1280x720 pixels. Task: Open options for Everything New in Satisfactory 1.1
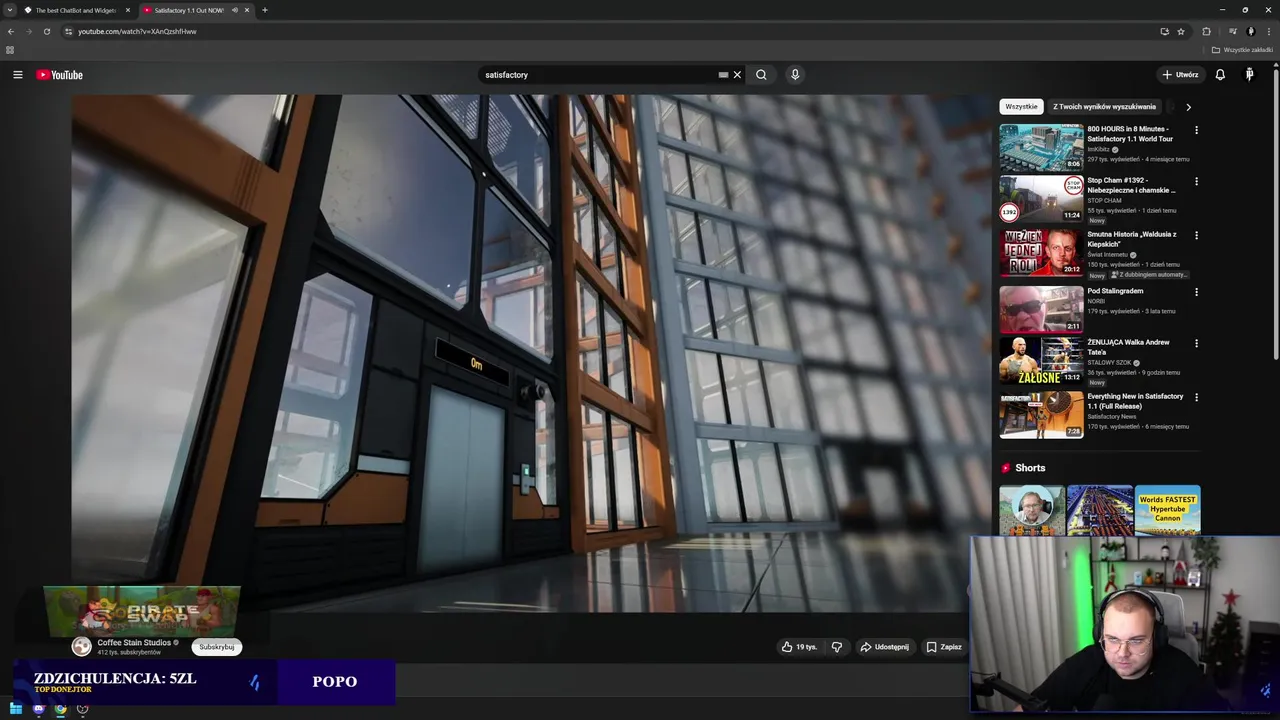tap(1196, 398)
